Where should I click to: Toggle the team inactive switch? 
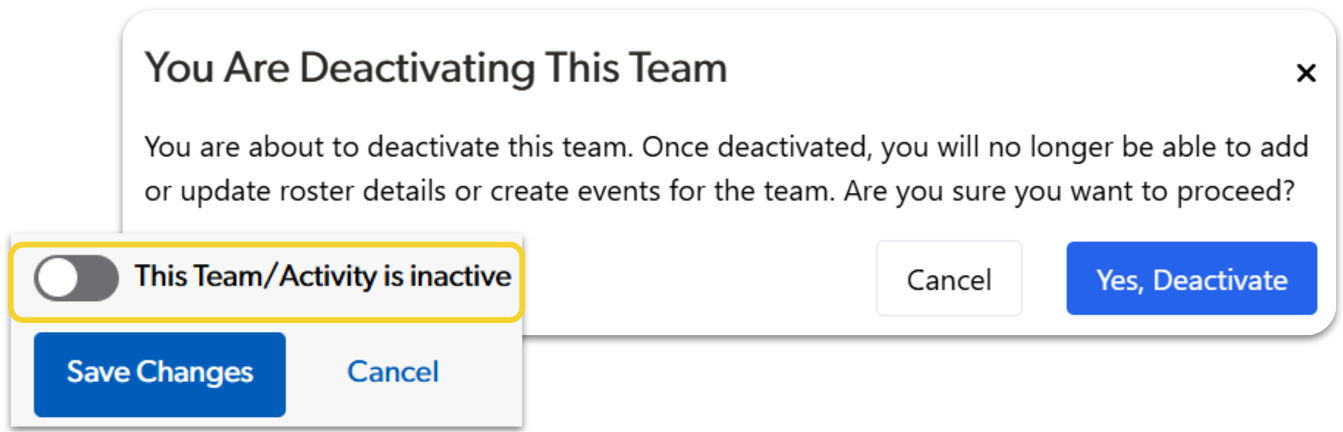pos(76,277)
